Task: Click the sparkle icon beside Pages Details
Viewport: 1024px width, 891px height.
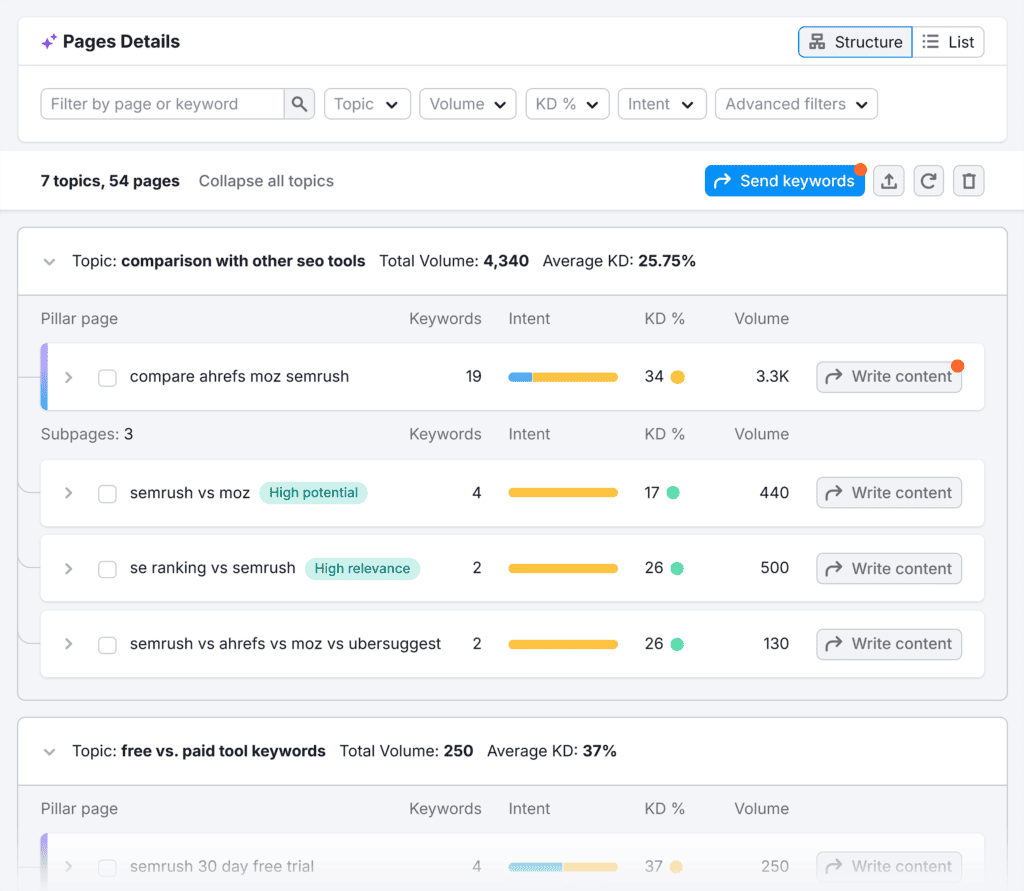Action: (47, 41)
